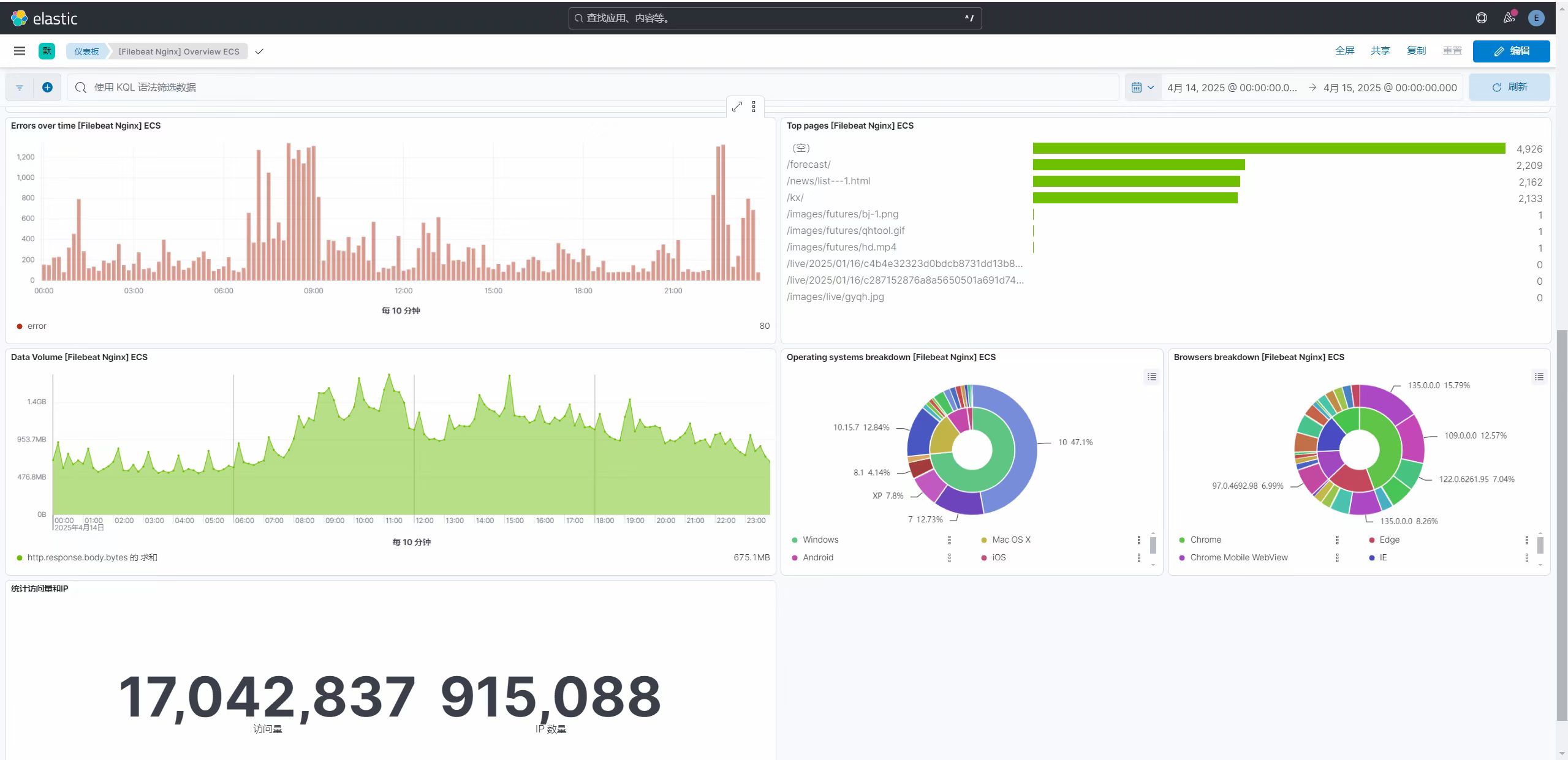Open Errors panel options menu
The height and width of the screenshot is (760, 1568).
(x=754, y=107)
